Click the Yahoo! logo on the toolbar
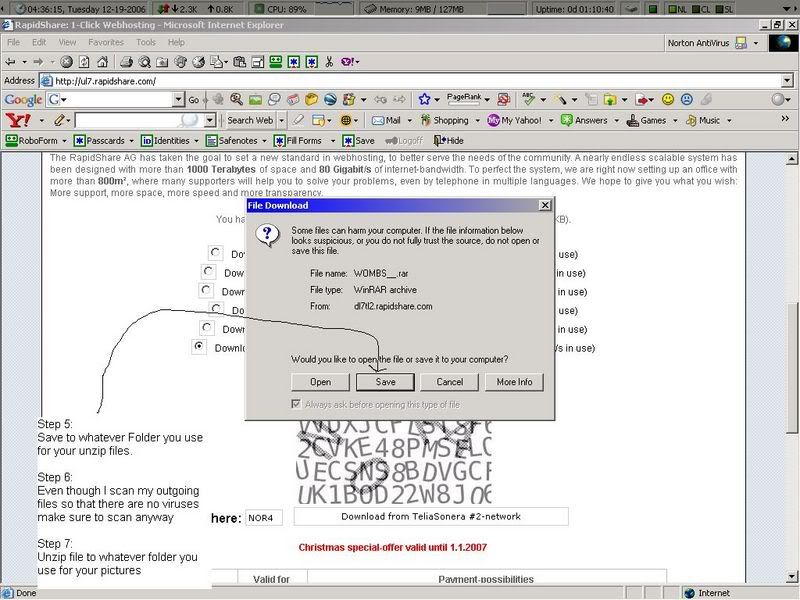 tap(18, 120)
